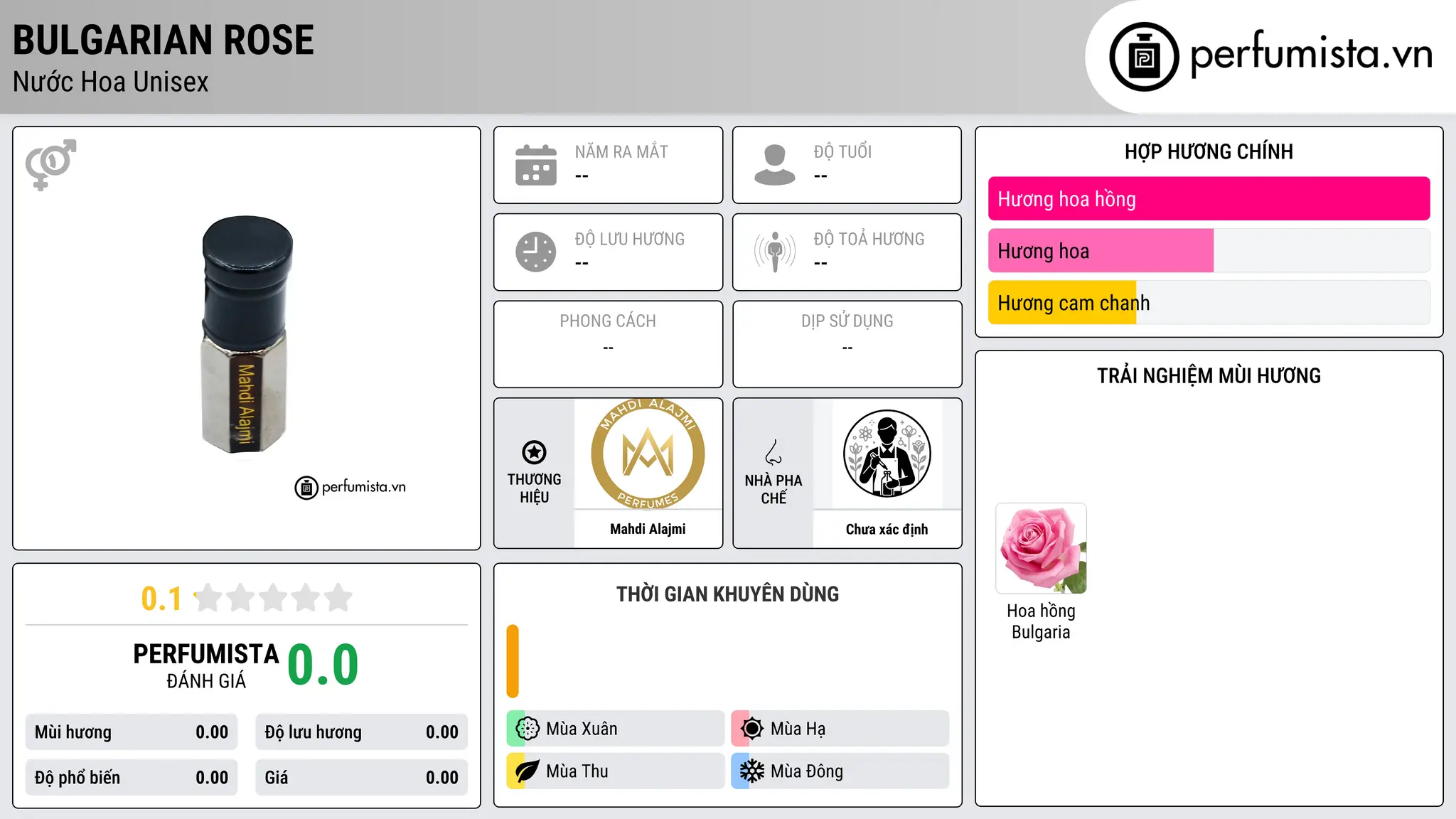Click the perfumer illustration above Chưa xác định
Viewport: 1456px width, 819px height.
tap(887, 454)
